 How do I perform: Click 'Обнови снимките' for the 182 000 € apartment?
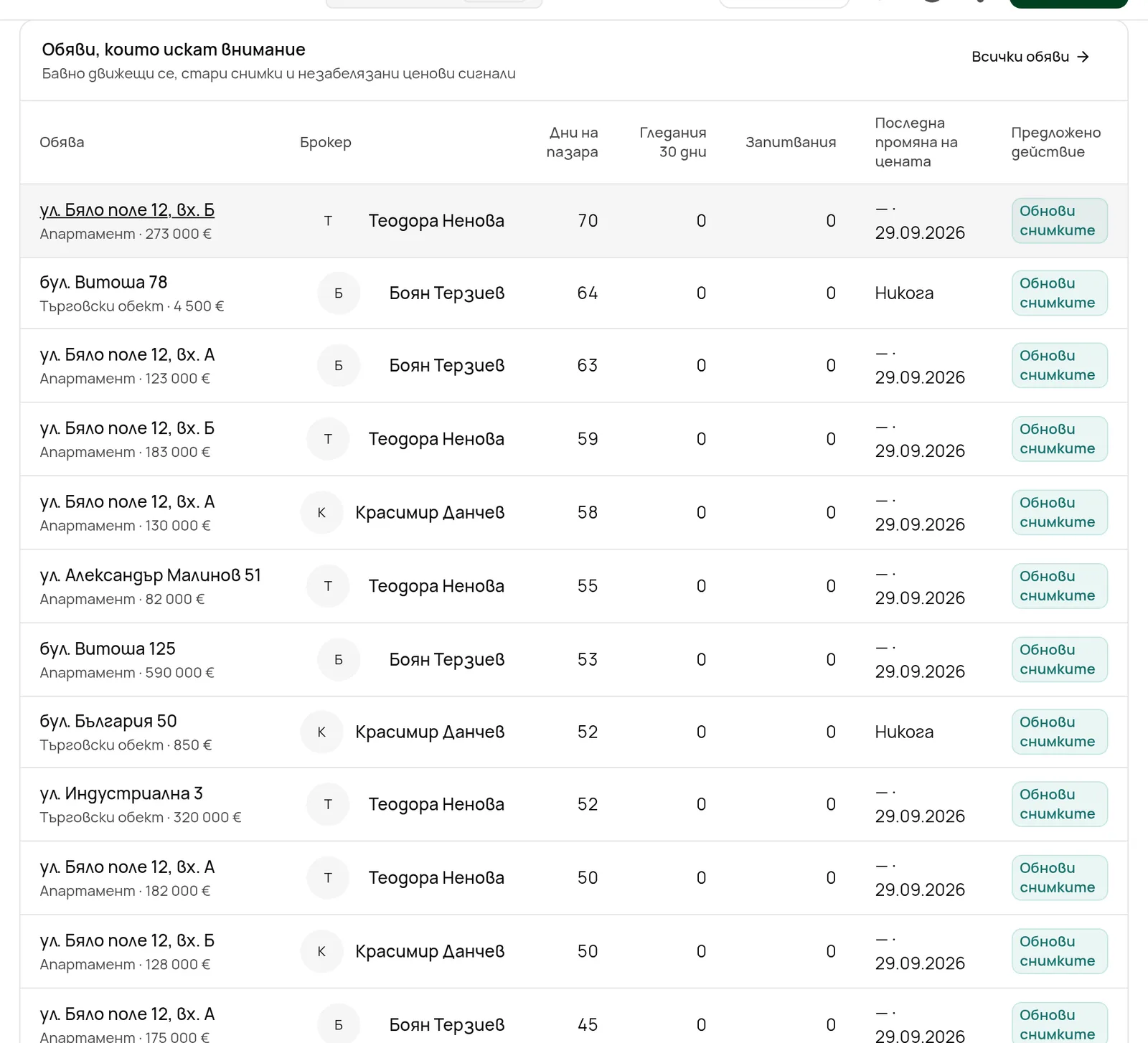point(1059,878)
